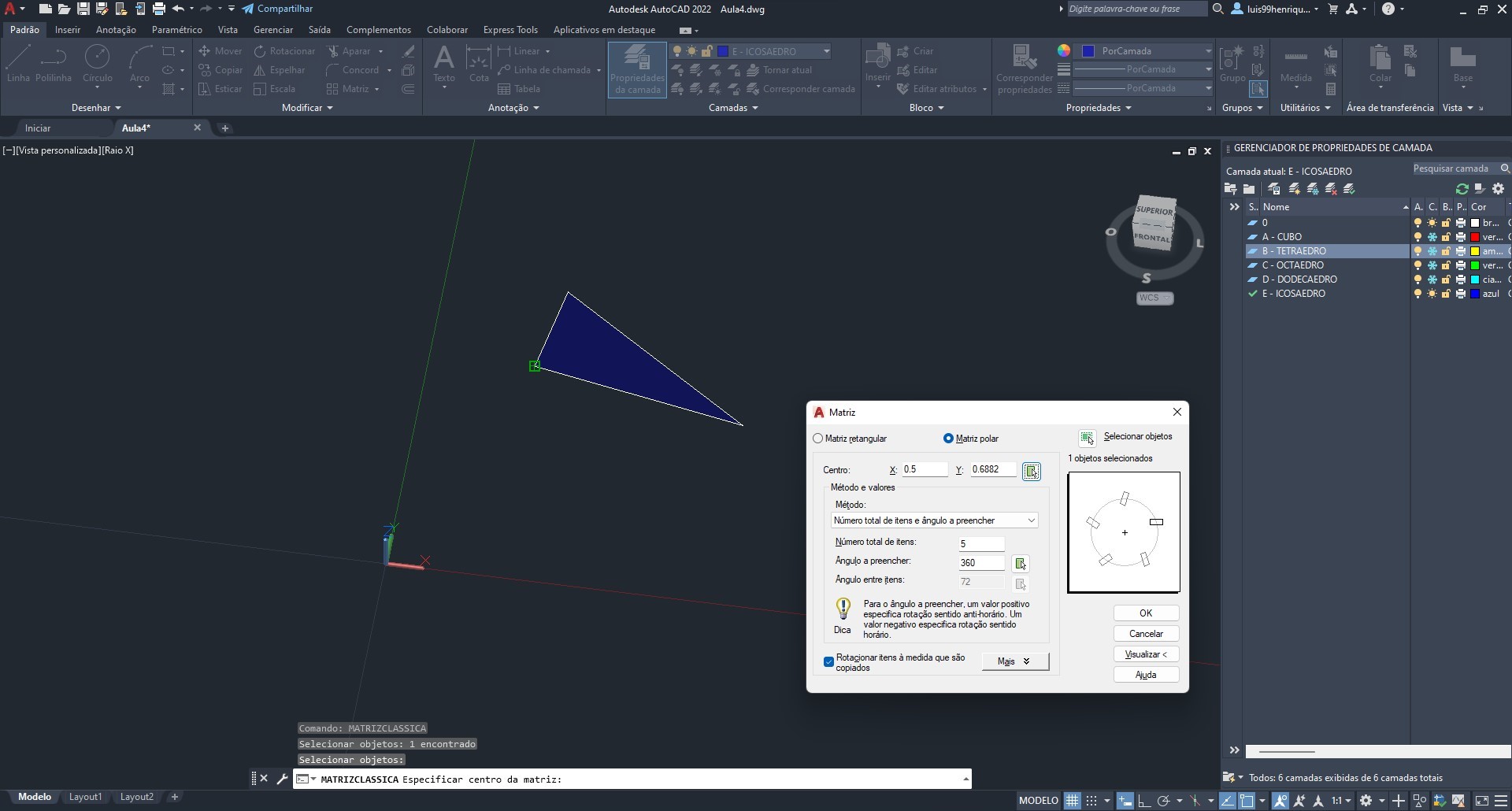Screen dimensions: 1512x811
Task: Expand Mais options in Matriz dialog
Action: pyautogui.click(x=1014, y=661)
